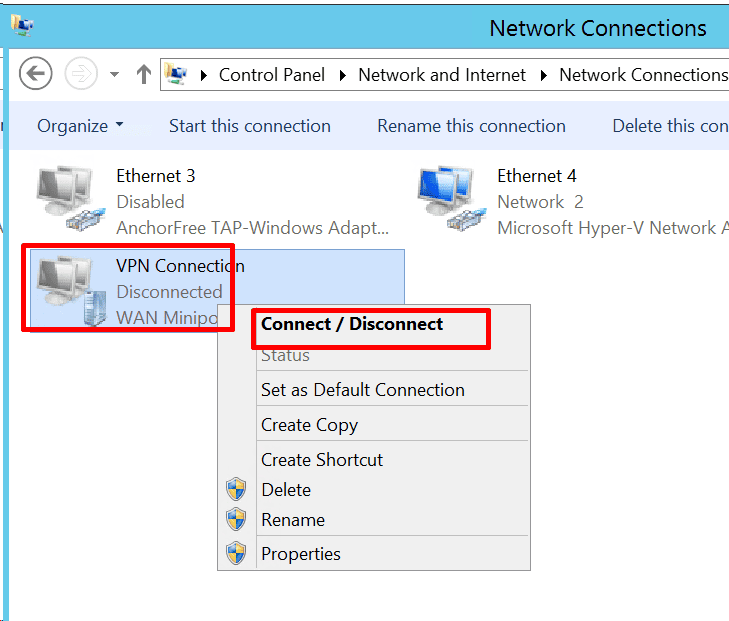Expand the chevron before Control Panel
Image resolution: width=729 pixels, height=621 pixels.
203,75
